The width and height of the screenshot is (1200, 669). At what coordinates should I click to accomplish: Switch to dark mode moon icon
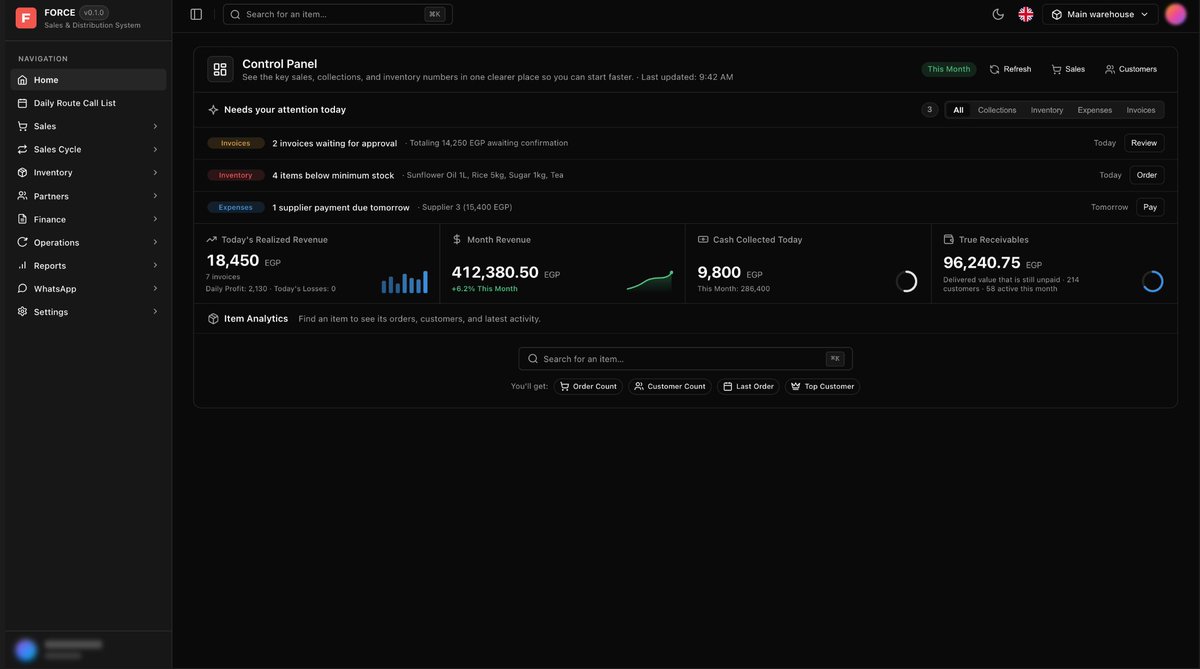(x=998, y=14)
